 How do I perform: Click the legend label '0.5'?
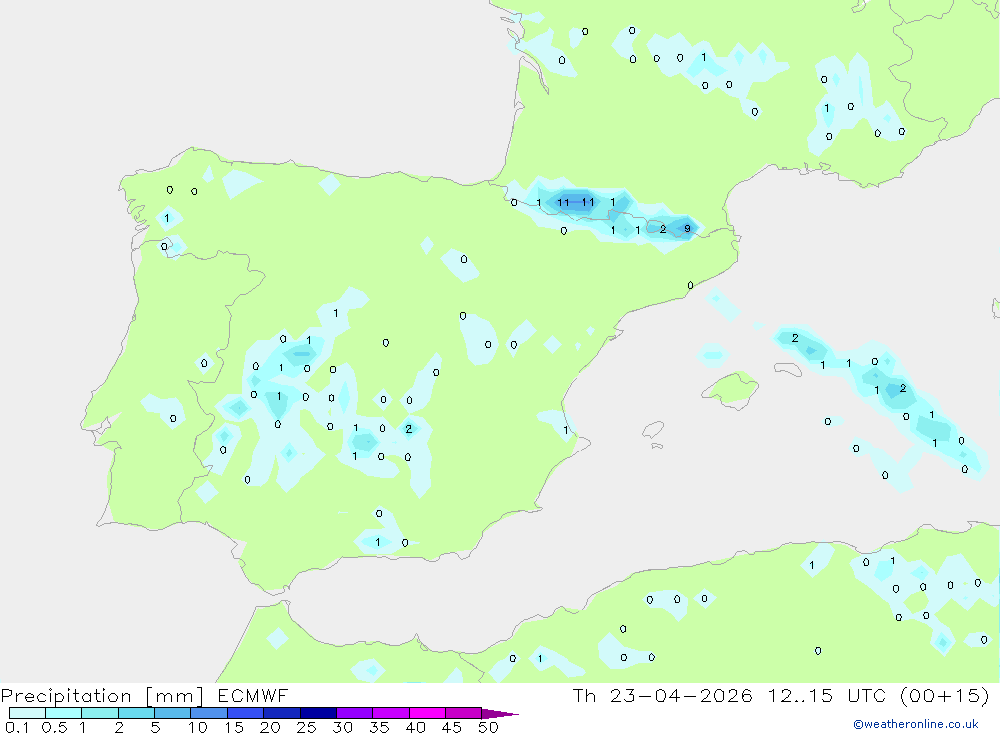54,727
